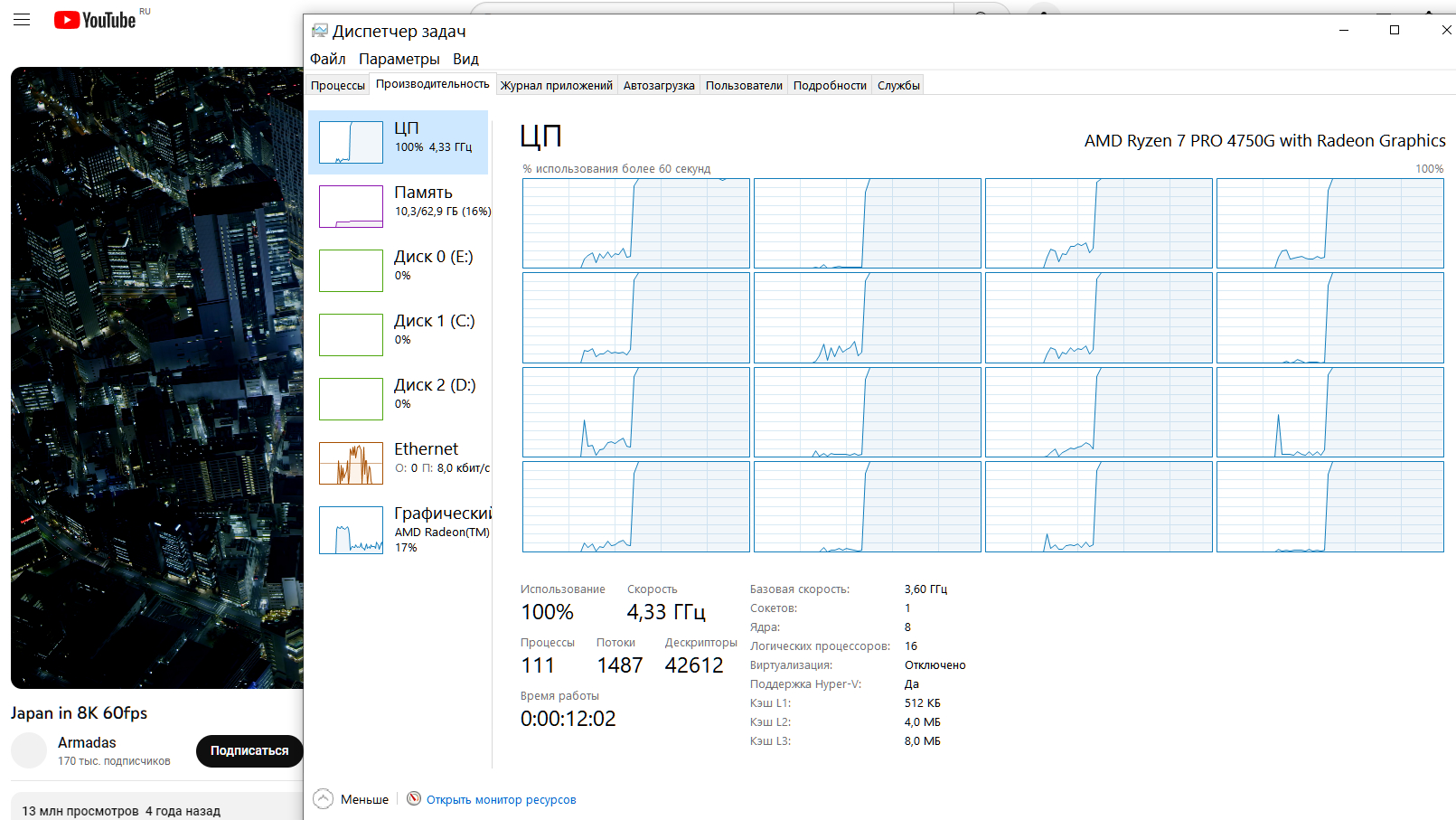This screenshot has height=820, width=1456.
Task: Open the Открыть монитор ресурсов link
Action: coord(502,799)
